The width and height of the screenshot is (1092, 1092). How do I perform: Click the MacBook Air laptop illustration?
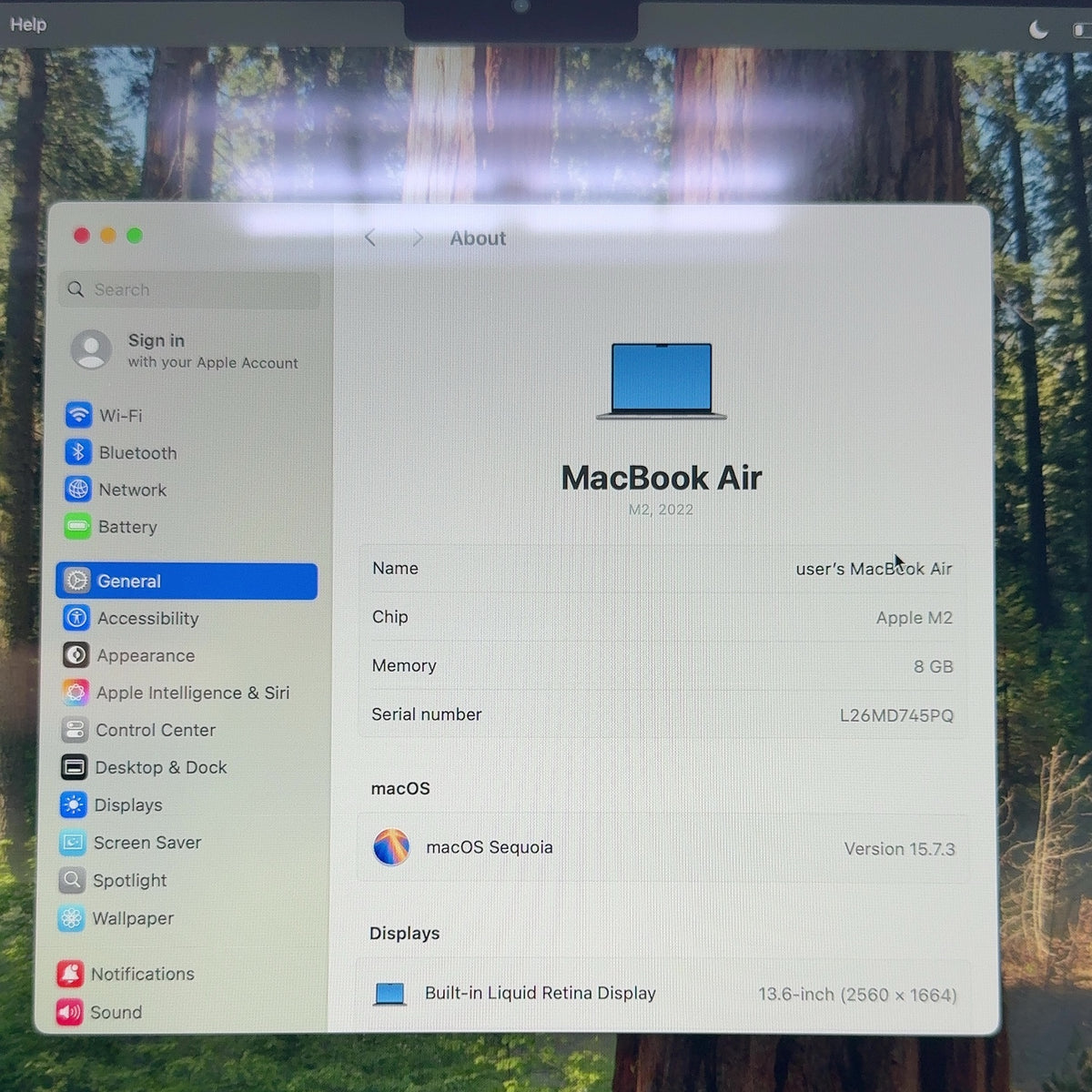pyautogui.click(x=662, y=381)
